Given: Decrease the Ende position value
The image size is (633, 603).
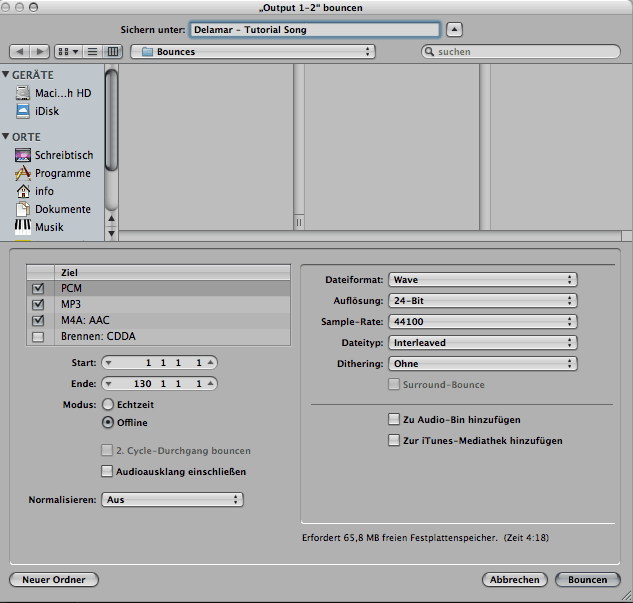Looking at the screenshot, I should point(108,383).
